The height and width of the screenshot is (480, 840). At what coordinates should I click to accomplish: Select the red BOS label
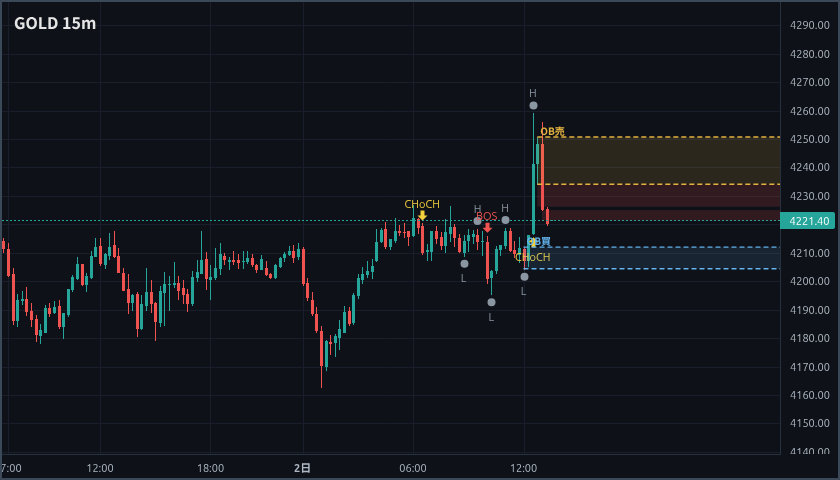click(x=487, y=216)
